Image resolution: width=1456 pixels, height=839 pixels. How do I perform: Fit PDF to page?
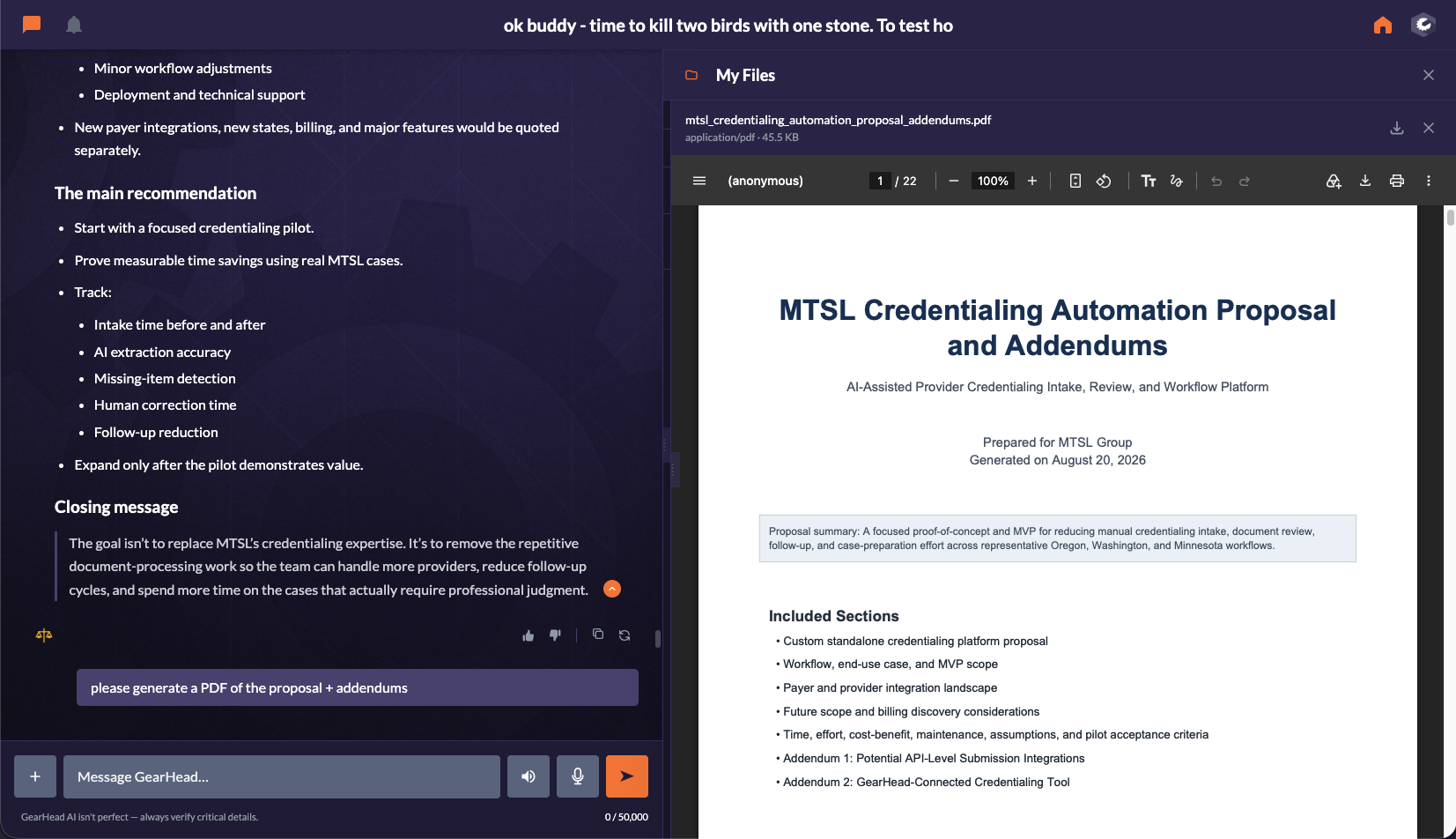coord(1075,181)
